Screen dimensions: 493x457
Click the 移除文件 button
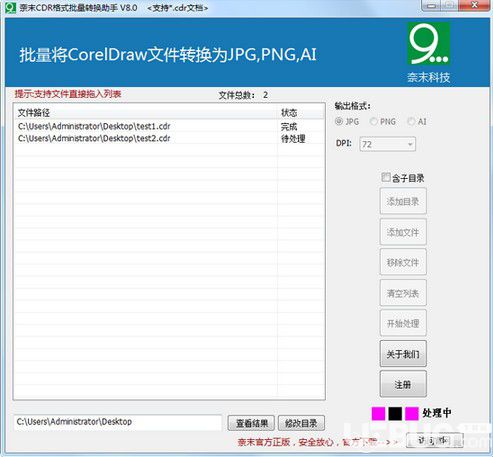tap(403, 262)
